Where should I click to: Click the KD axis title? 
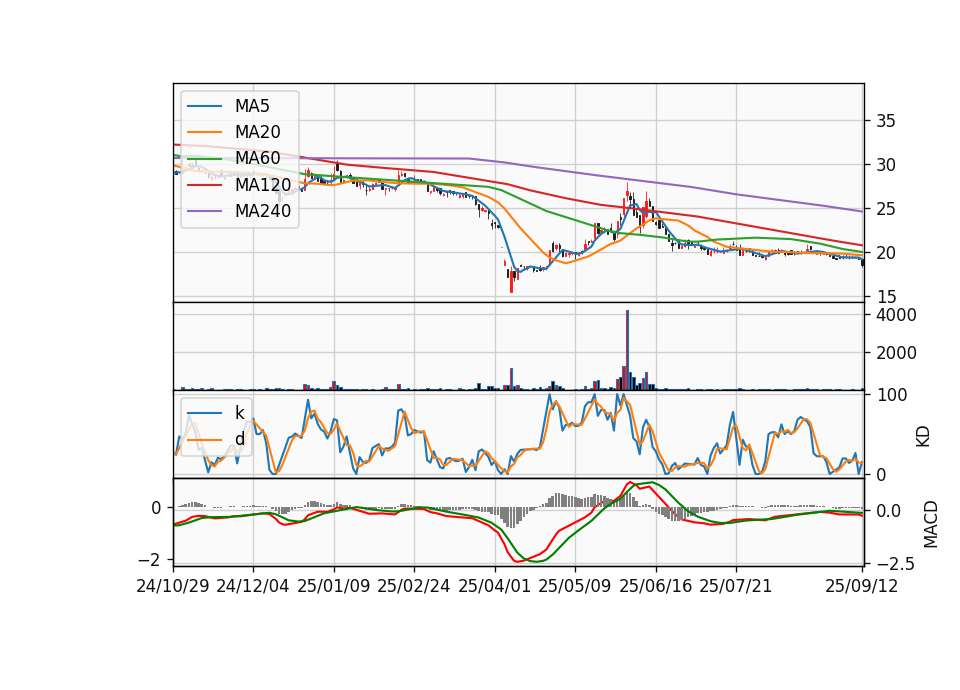pos(923,437)
